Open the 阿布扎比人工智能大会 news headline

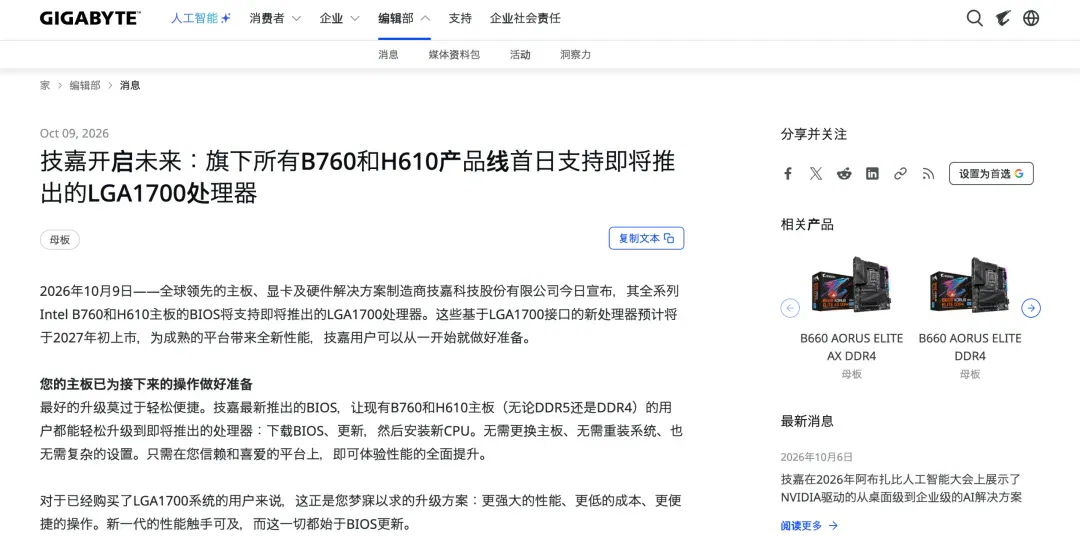pyautogui.click(x=901, y=488)
